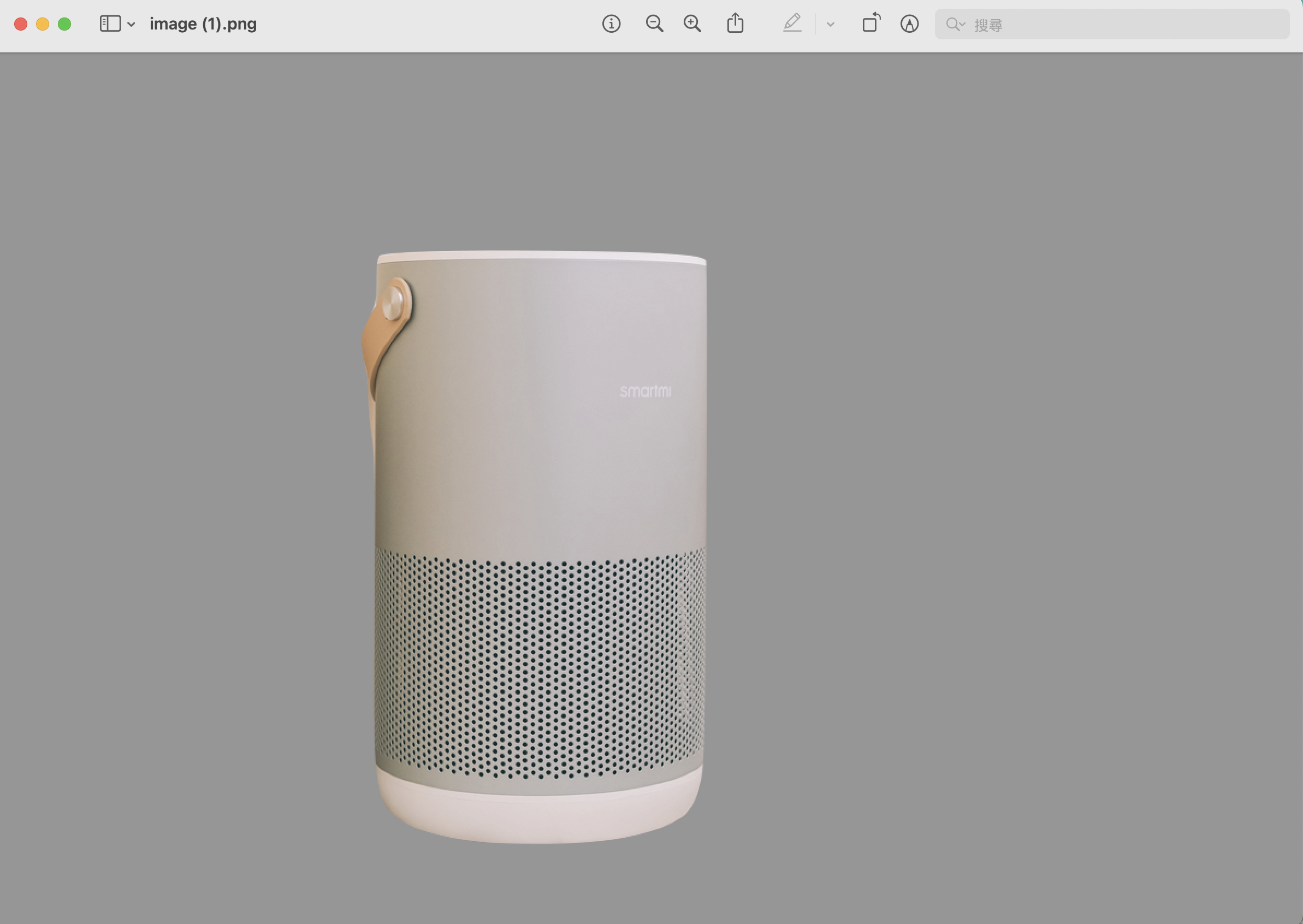Rotate the image left
The image size is (1303, 924).
[x=870, y=24]
